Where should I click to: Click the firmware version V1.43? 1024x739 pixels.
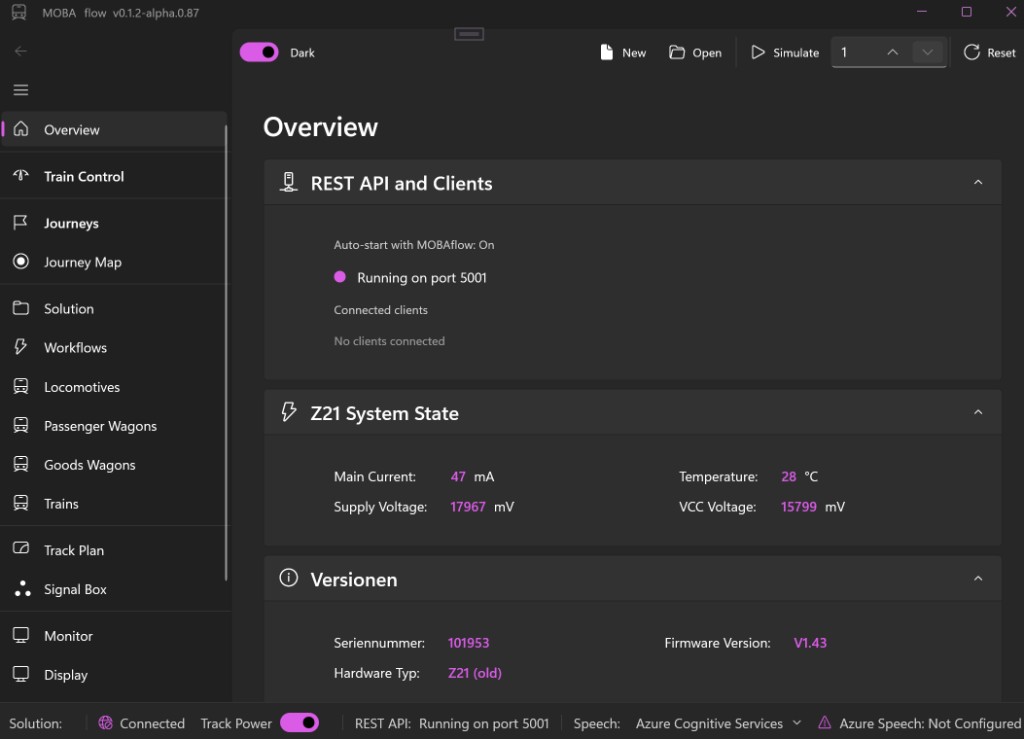coord(810,643)
